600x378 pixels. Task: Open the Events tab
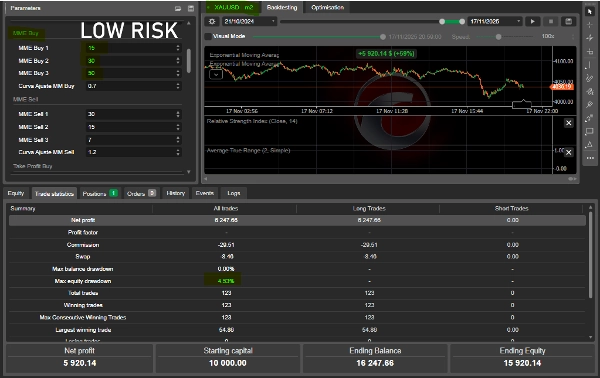205,193
